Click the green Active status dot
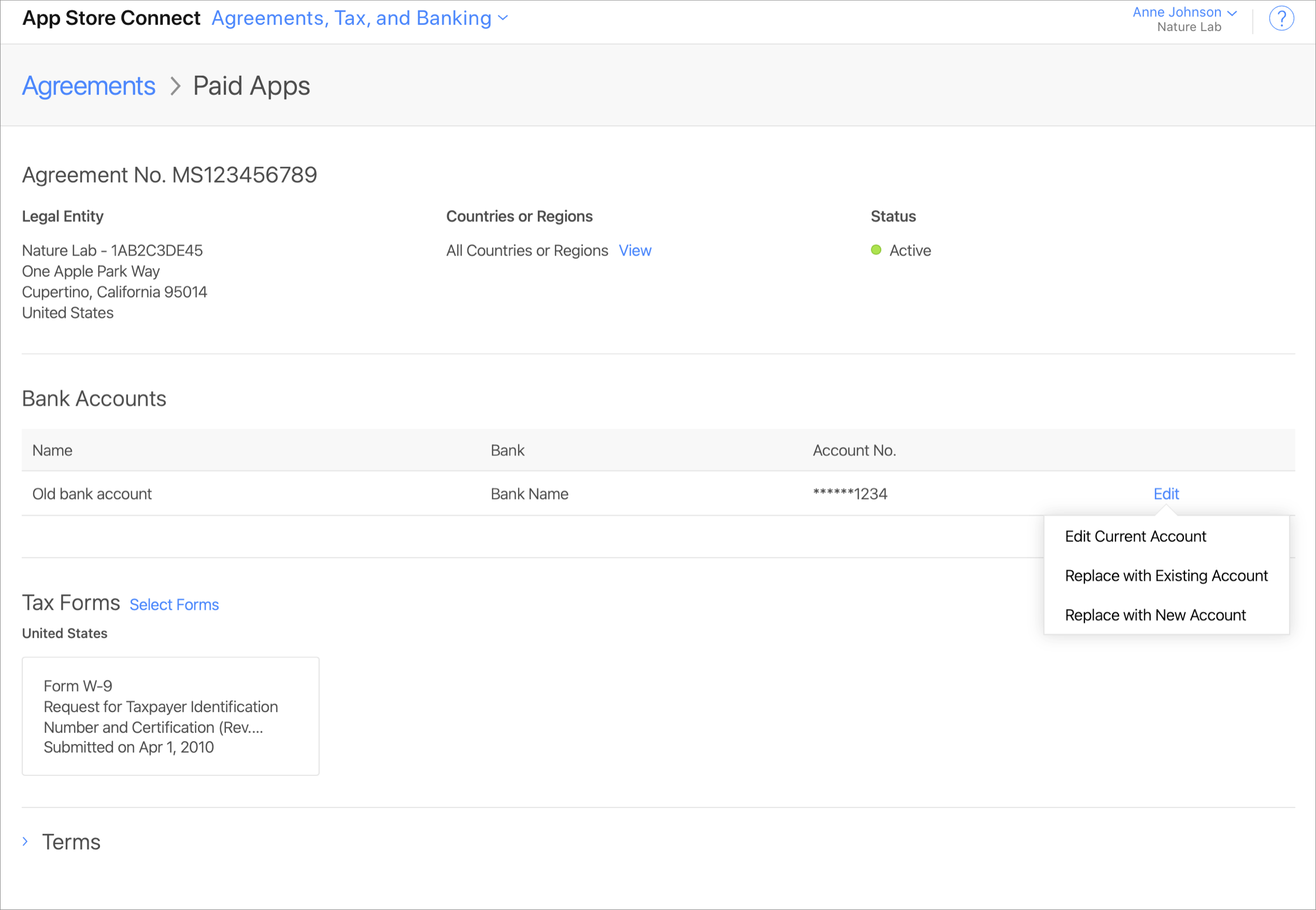Screen dimensions: 1316x910 (x=876, y=249)
